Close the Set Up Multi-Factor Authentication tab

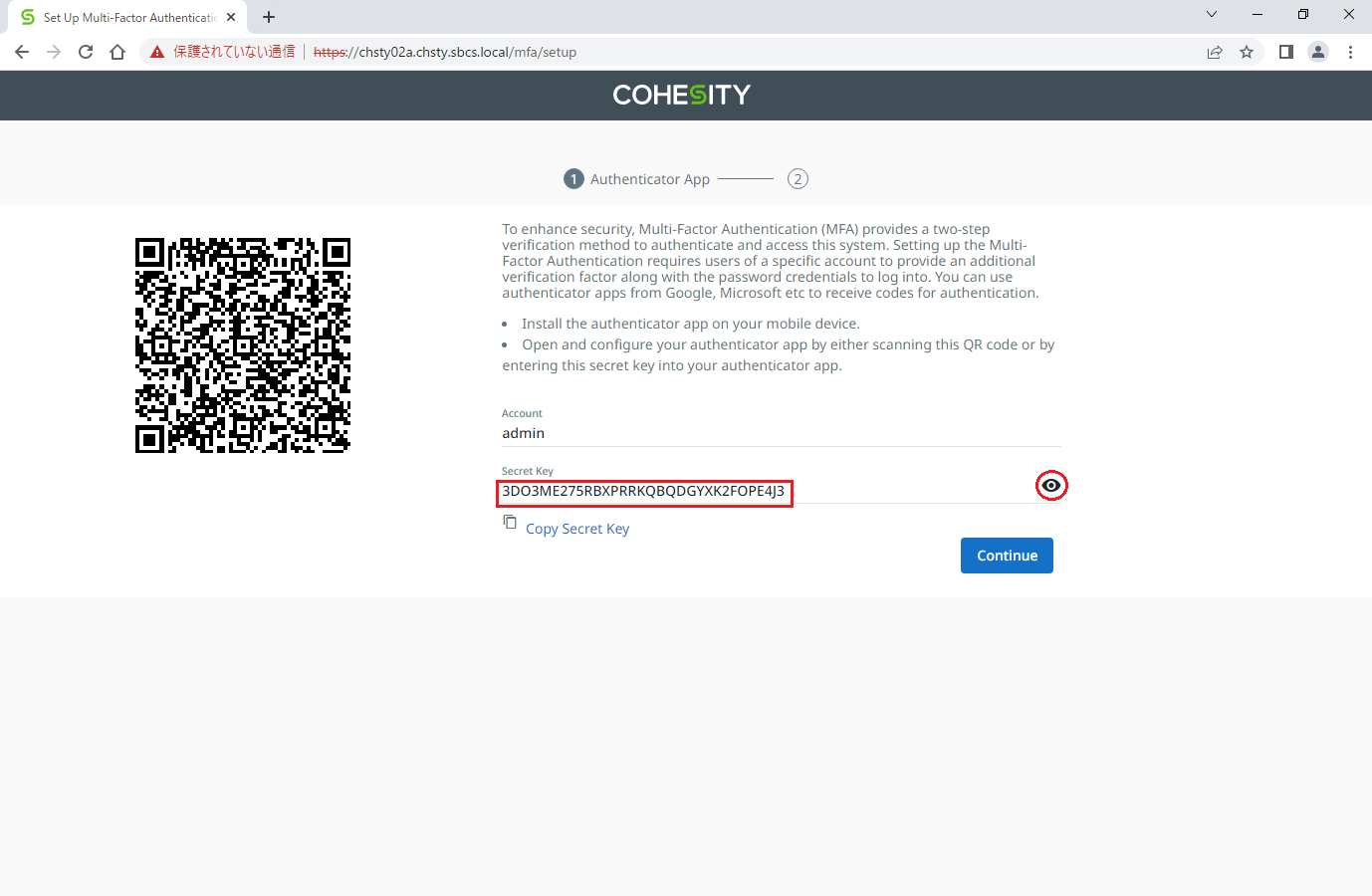point(231,17)
